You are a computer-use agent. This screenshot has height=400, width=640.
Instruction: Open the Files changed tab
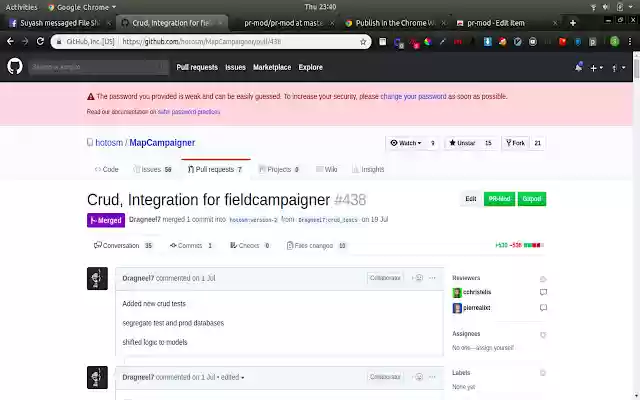316,246
